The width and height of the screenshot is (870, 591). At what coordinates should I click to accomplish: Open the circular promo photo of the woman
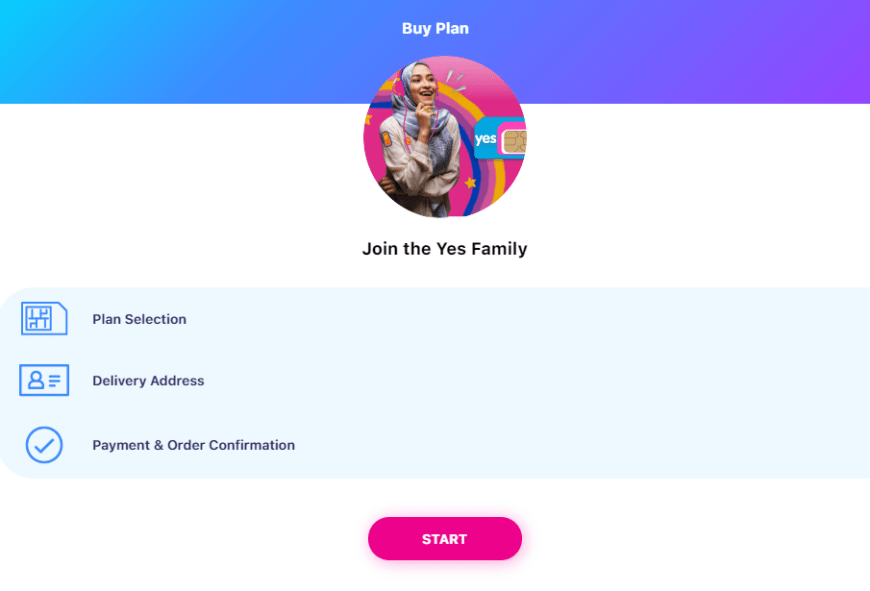point(444,137)
